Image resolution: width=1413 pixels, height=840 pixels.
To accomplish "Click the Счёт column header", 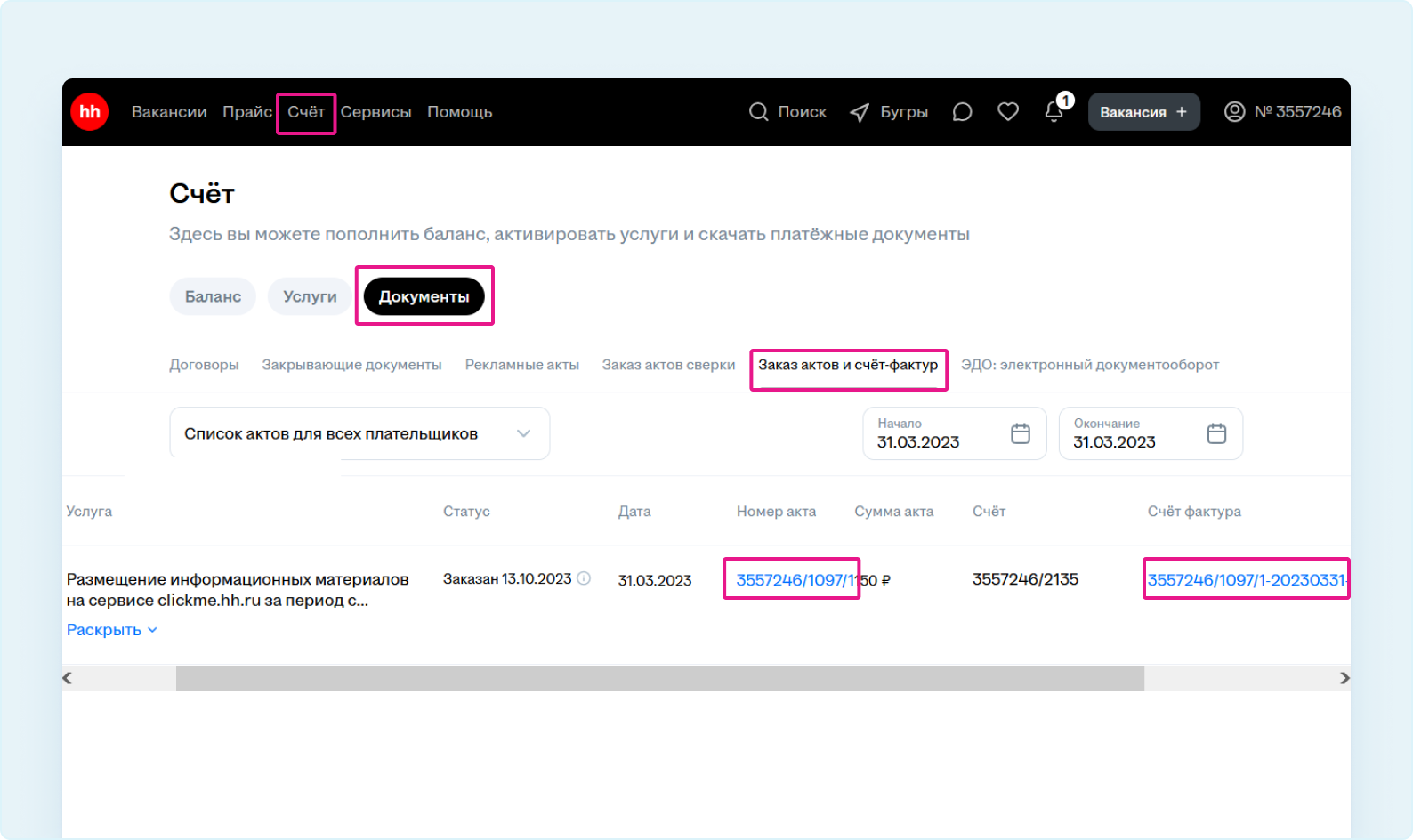I will pos(989,512).
